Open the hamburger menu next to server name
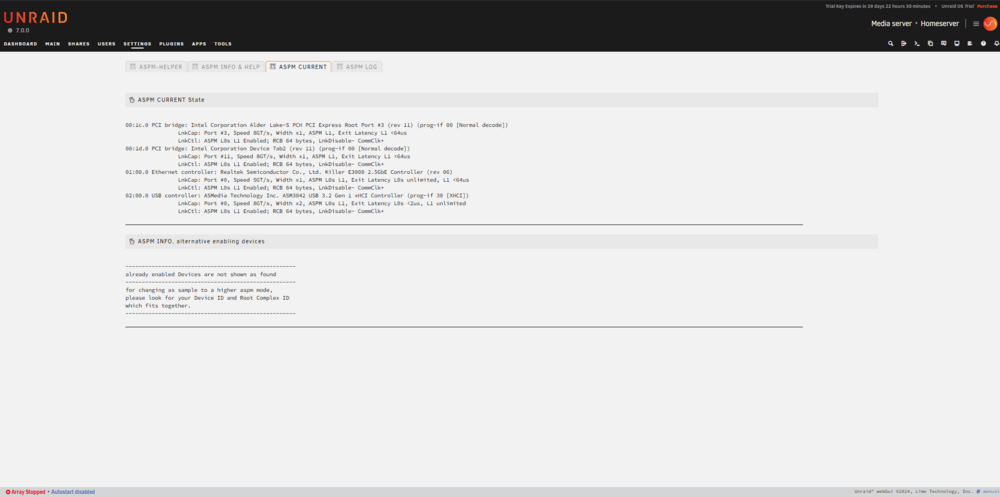This screenshot has width=1000, height=497. point(976,24)
